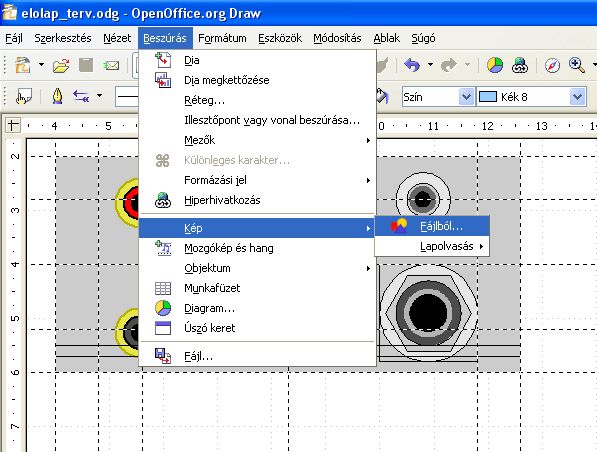Choose Hiperhivatkozás menu entry
The height and width of the screenshot is (452, 597).
257,200
